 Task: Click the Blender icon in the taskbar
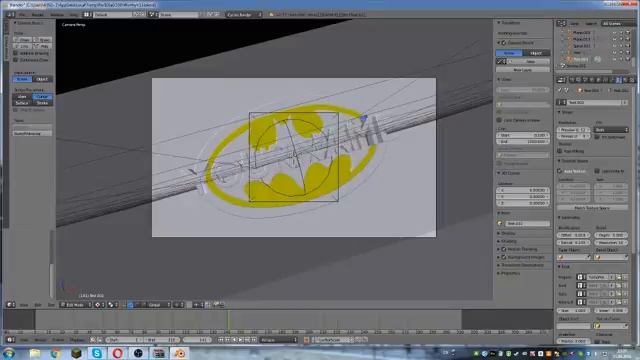(x=179, y=353)
